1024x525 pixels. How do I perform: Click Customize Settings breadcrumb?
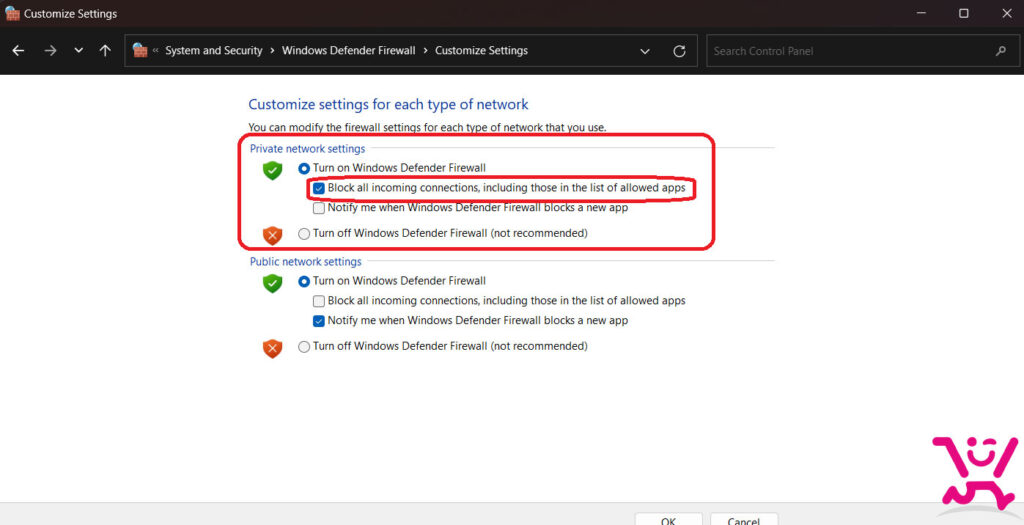[x=481, y=50]
